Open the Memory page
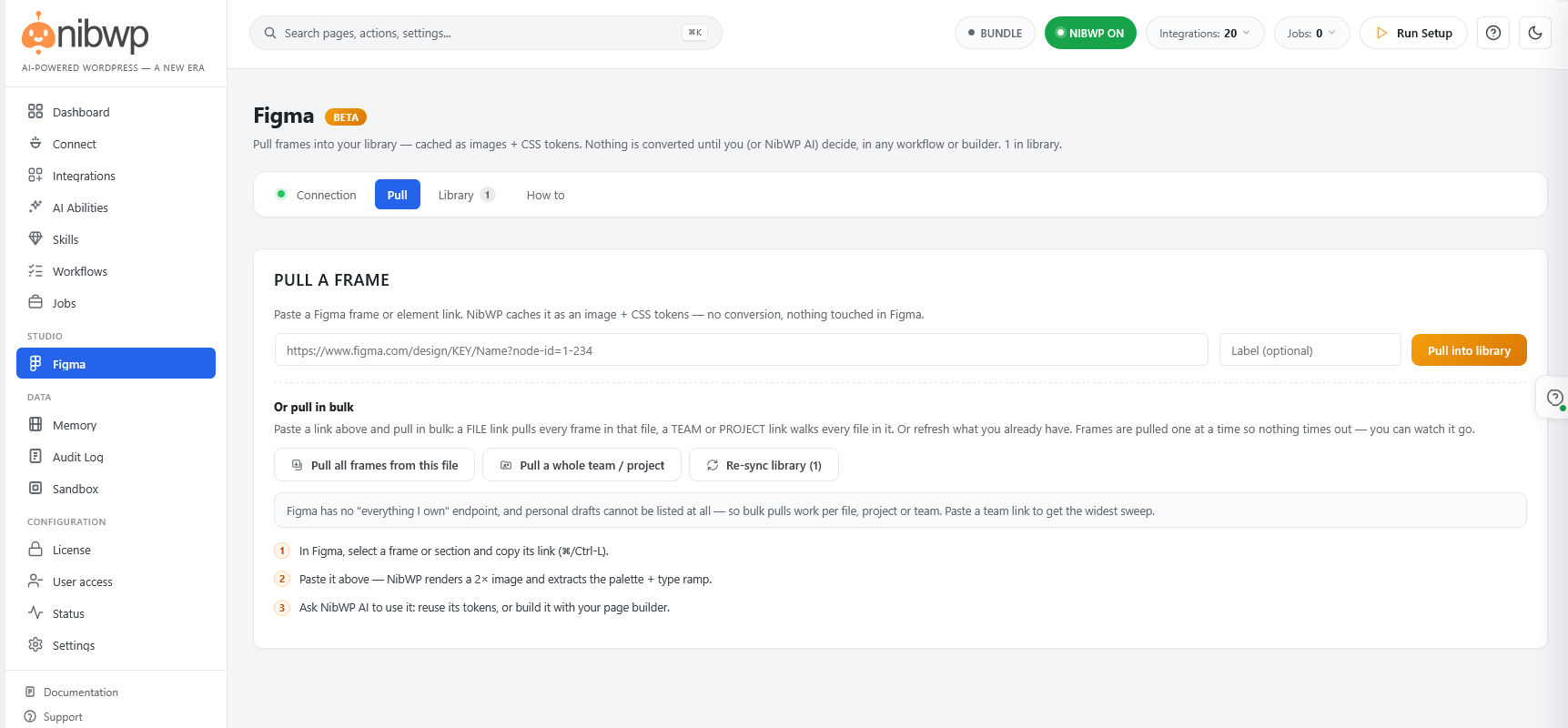 (x=116, y=425)
